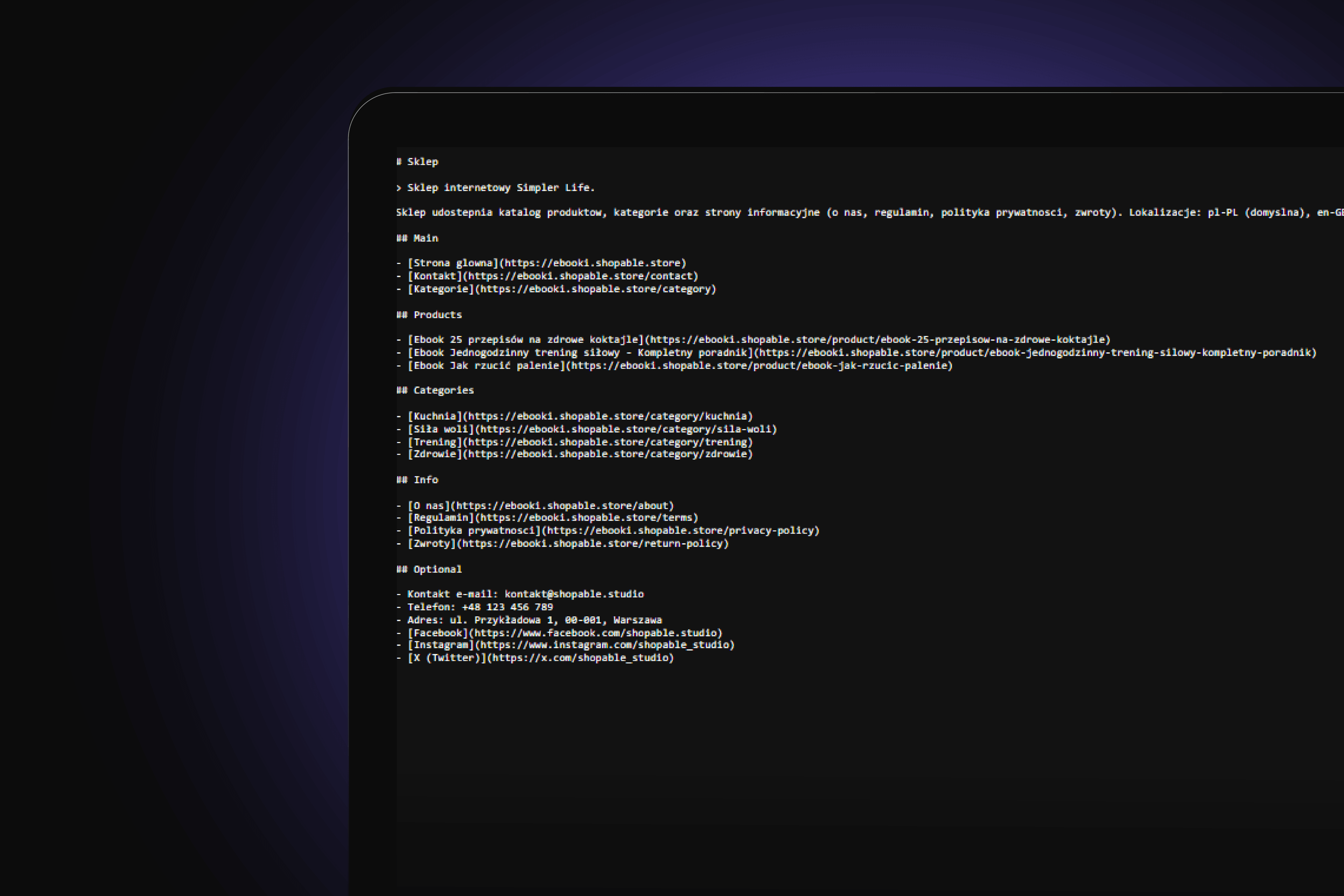
Task: Select the "Kontakt e-mail: kontakt@shopable.studio" line
Action: (520, 594)
